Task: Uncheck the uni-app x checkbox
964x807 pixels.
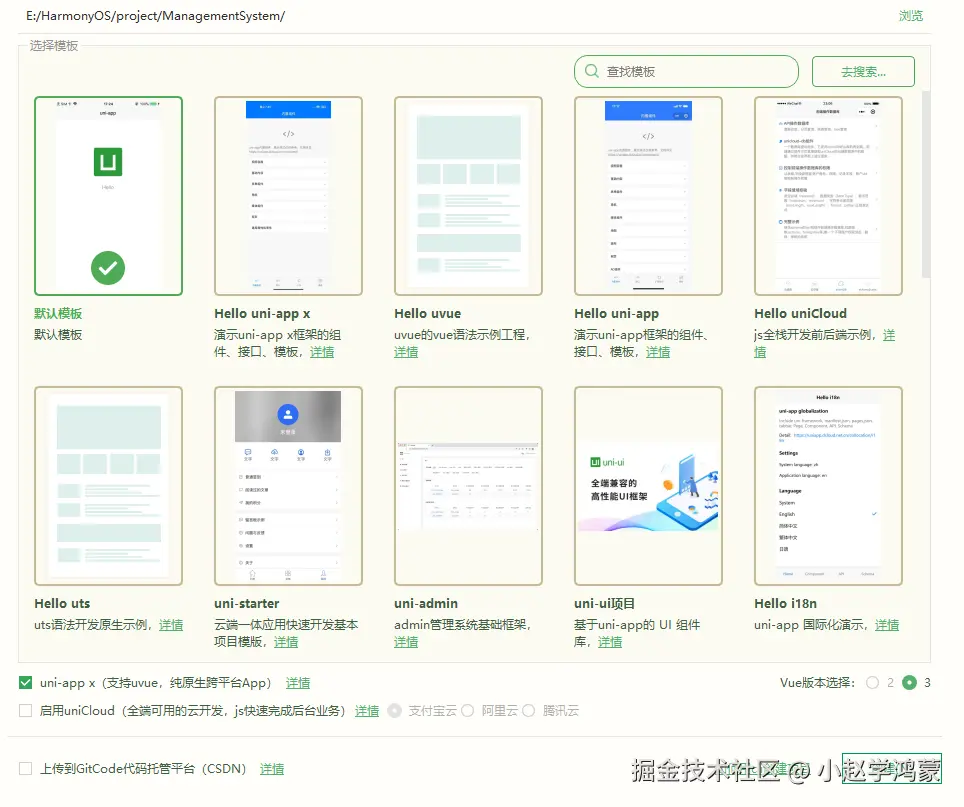Action: pos(25,682)
